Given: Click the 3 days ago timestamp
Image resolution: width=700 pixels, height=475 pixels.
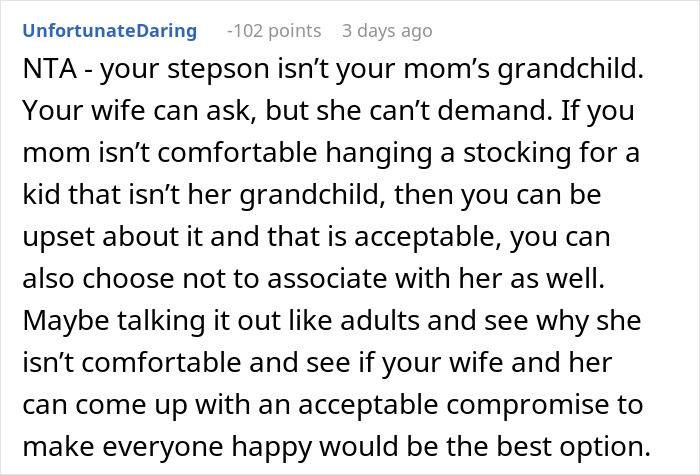Looking at the screenshot, I should pyautogui.click(x=388, y=32).
